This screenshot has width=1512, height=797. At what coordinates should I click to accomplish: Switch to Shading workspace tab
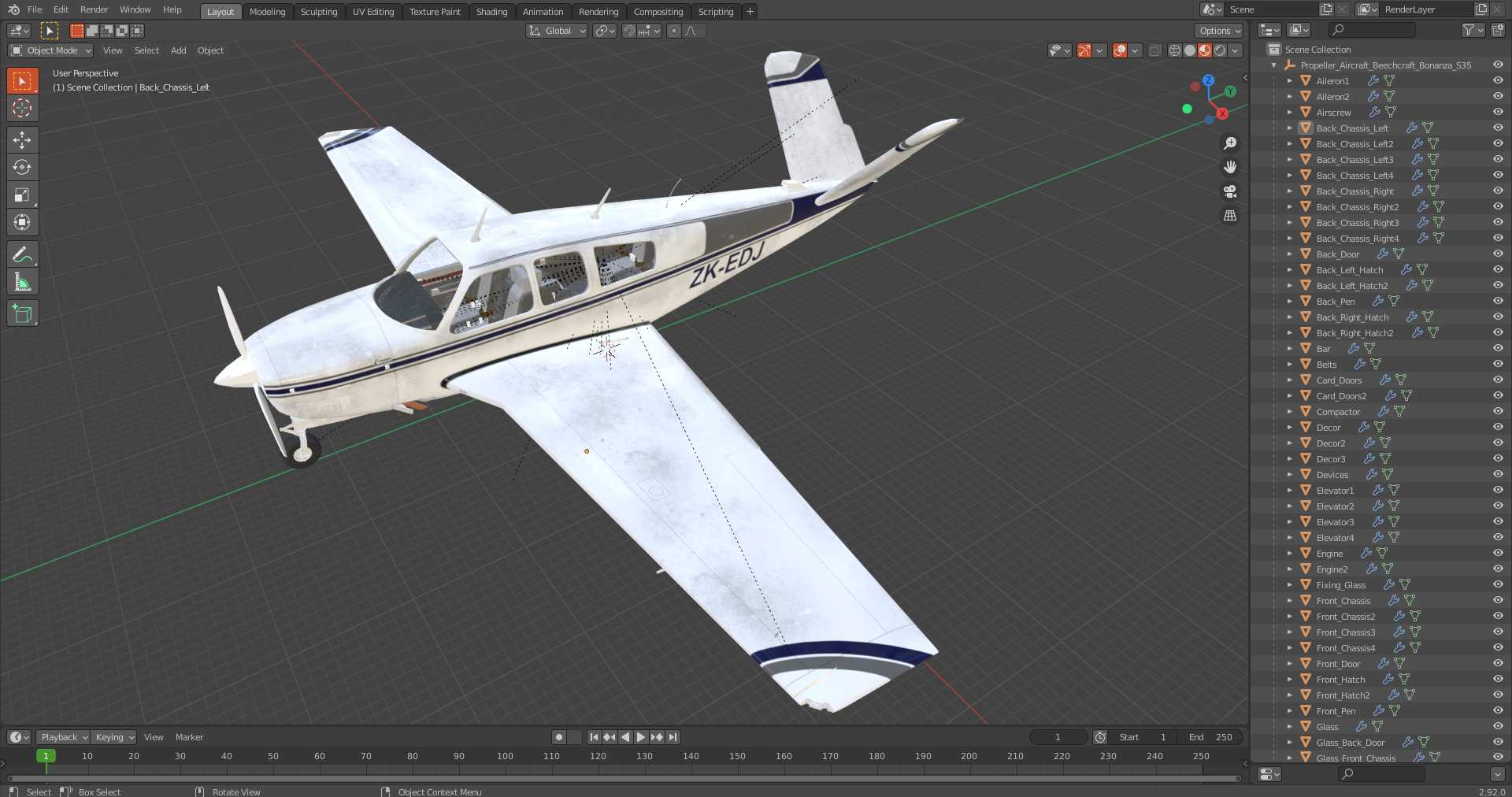(492, 12)
